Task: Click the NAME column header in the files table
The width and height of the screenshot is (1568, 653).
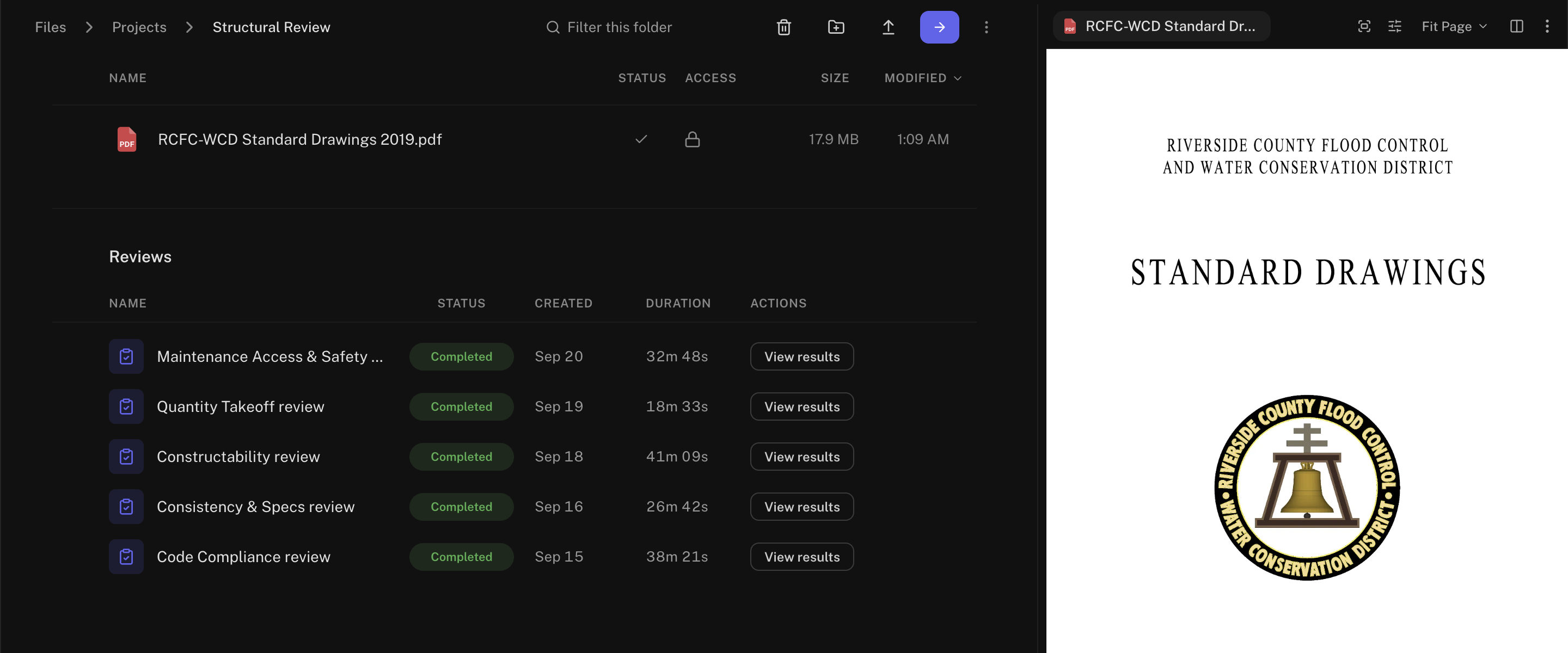Action: (128, 78)
